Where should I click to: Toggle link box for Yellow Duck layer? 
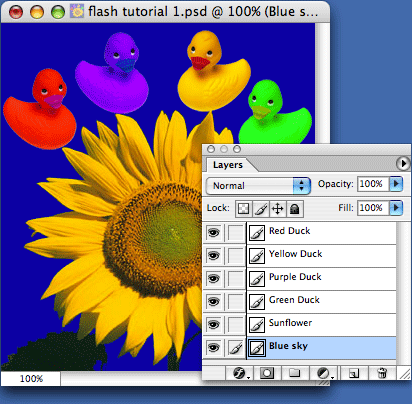coord(235,255)
